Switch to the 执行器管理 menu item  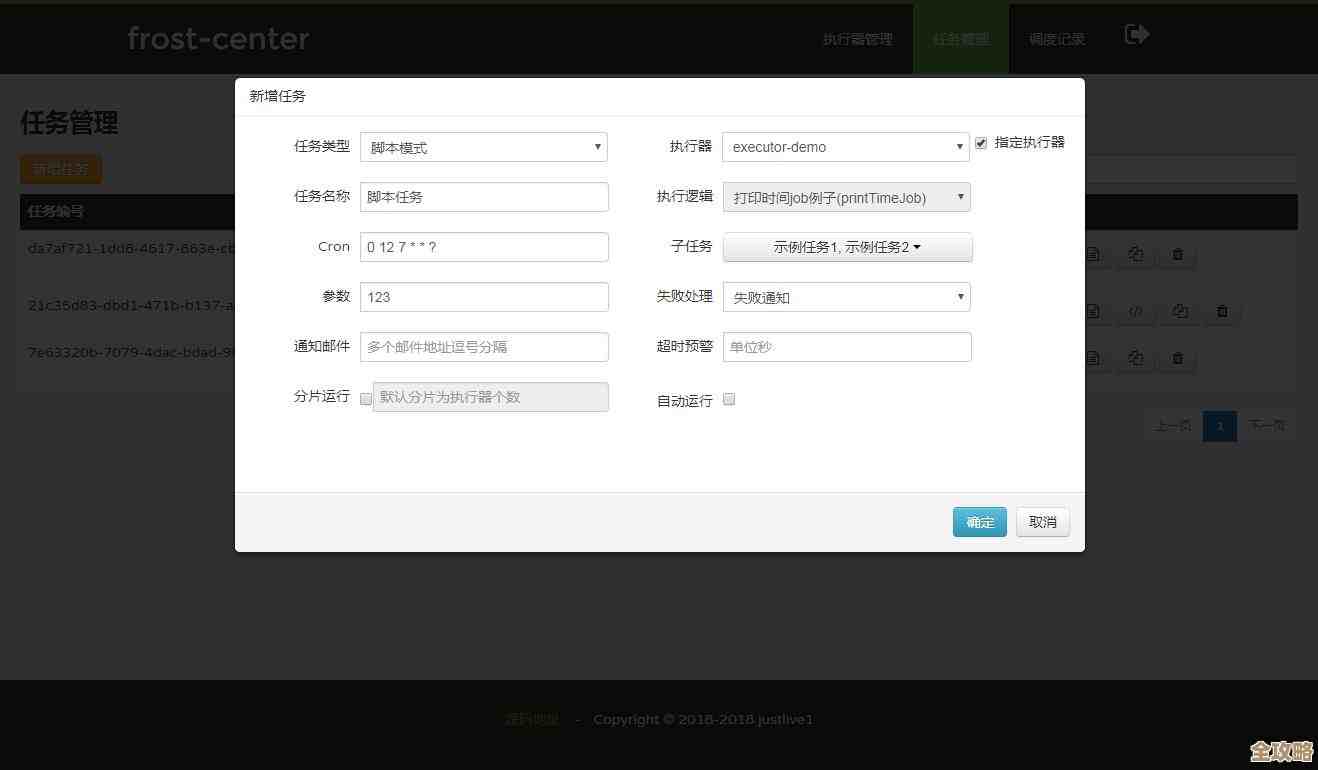pyautogui.click(x=857, y=39)
